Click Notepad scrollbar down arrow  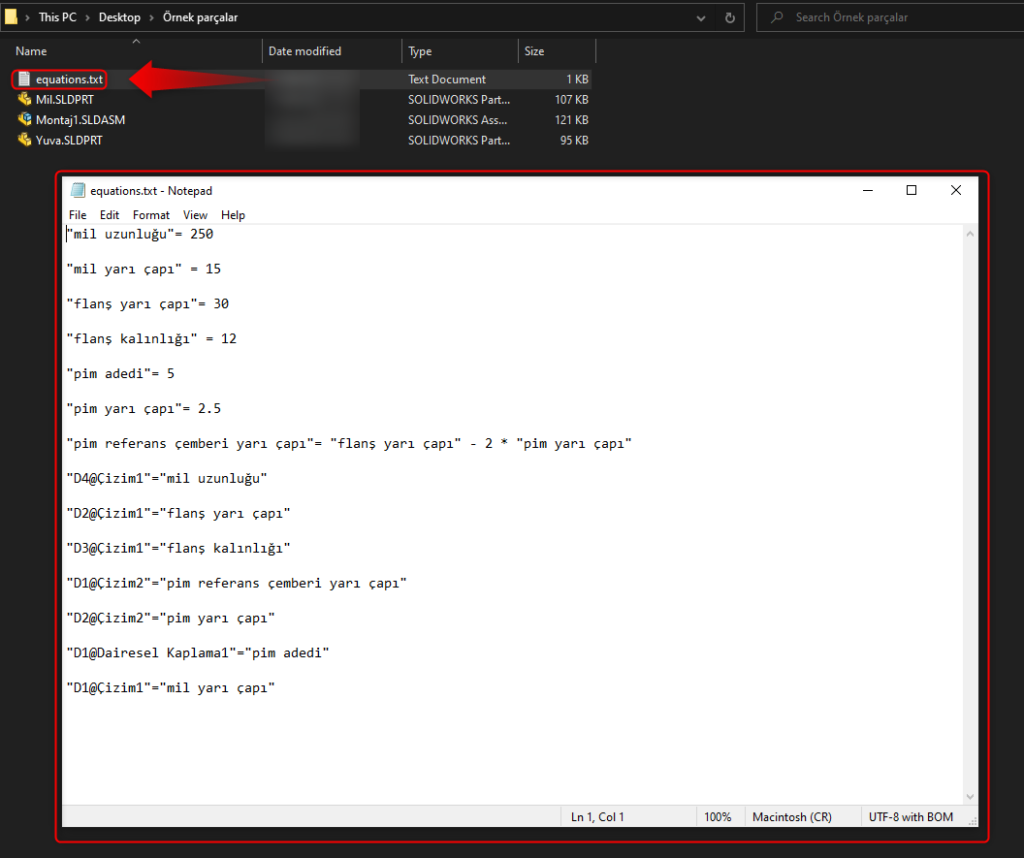point(970,797)
